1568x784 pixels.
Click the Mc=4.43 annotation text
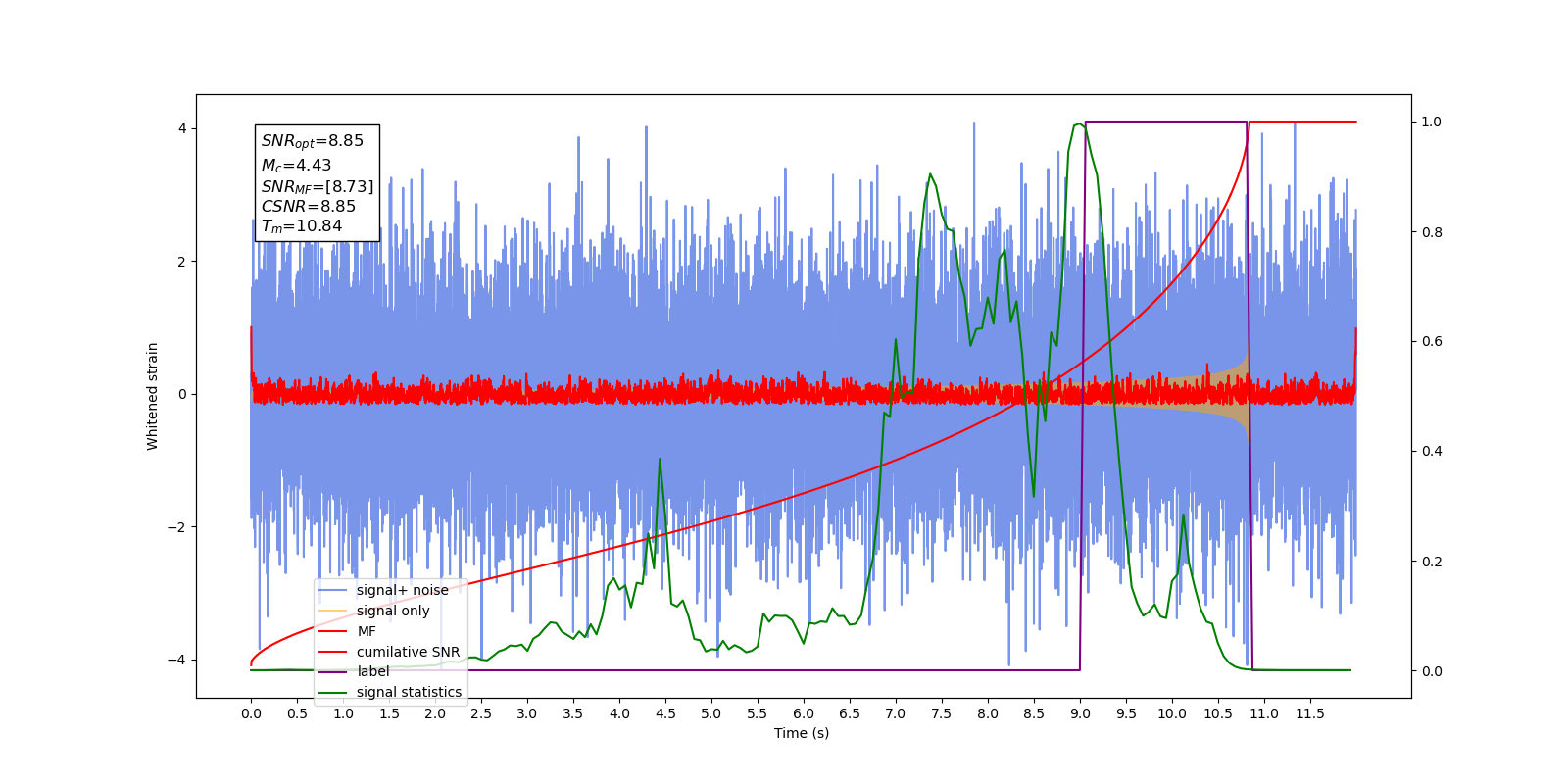point(296,166)
